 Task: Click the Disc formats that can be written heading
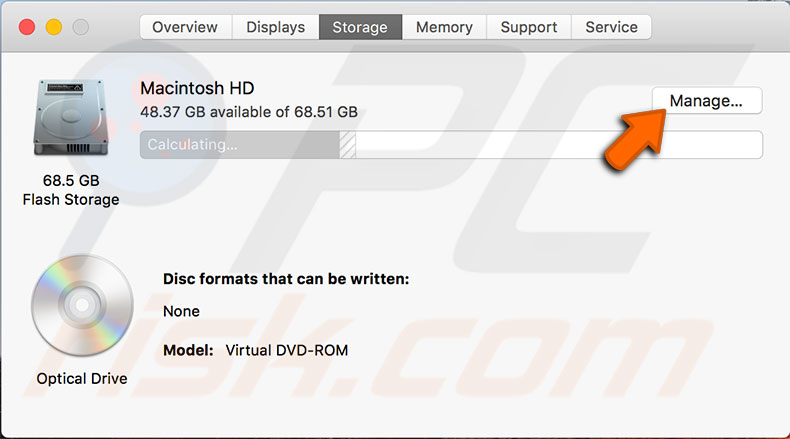pos(286,279)
